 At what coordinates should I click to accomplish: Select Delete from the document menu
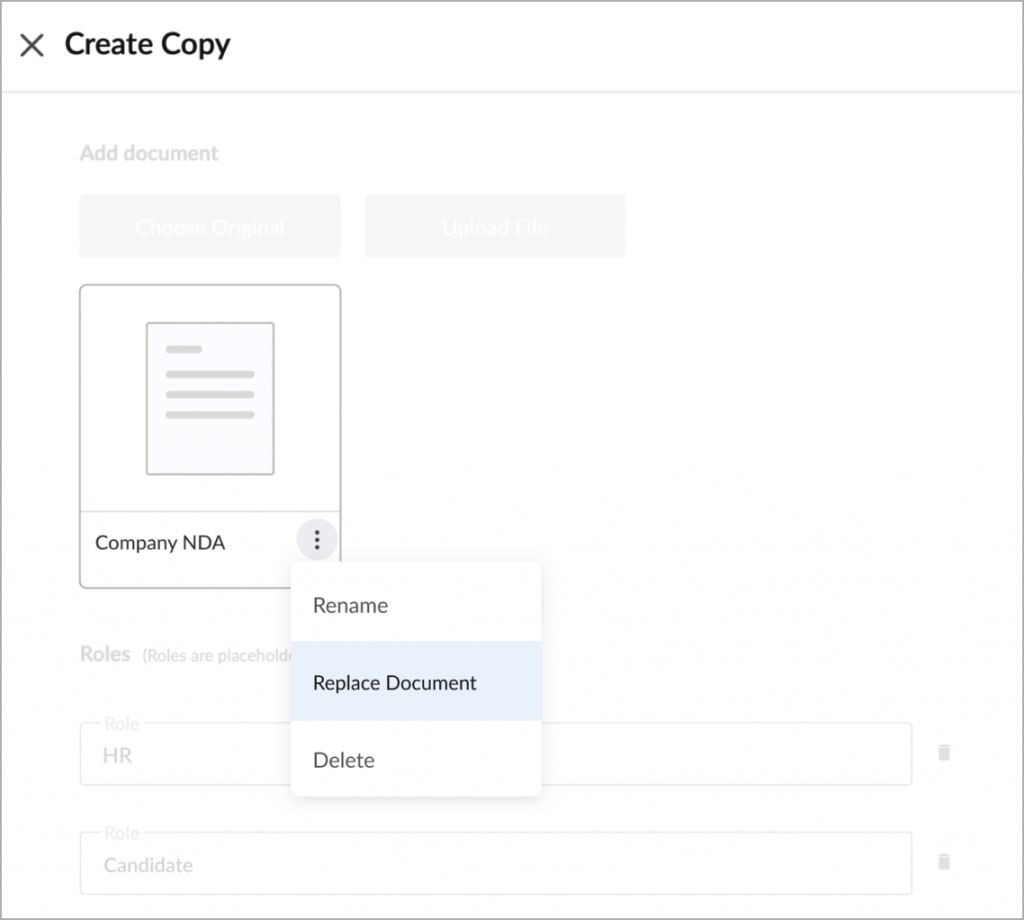(344, 760)
